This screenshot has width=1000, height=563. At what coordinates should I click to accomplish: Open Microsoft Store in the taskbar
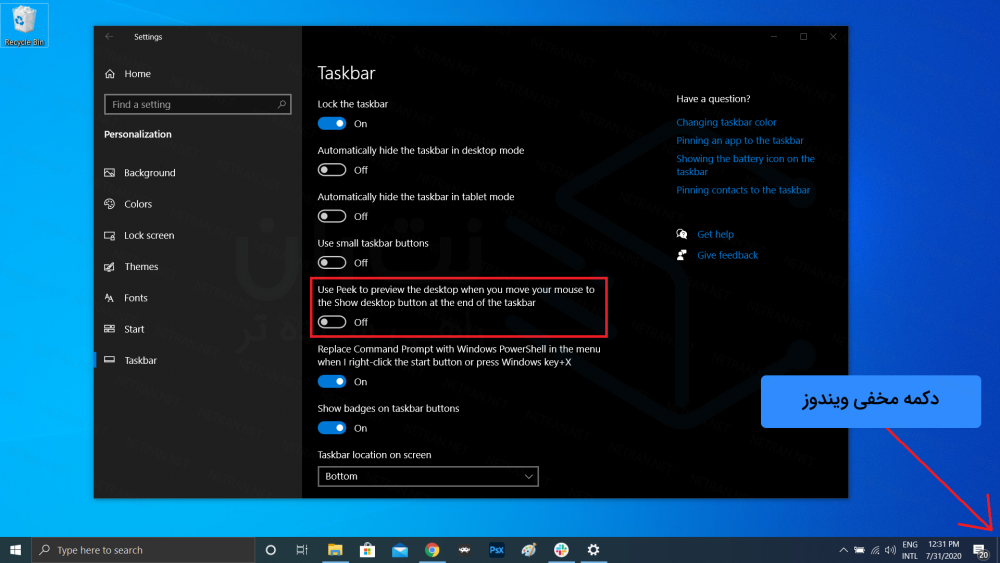click(x=367, y=550)
